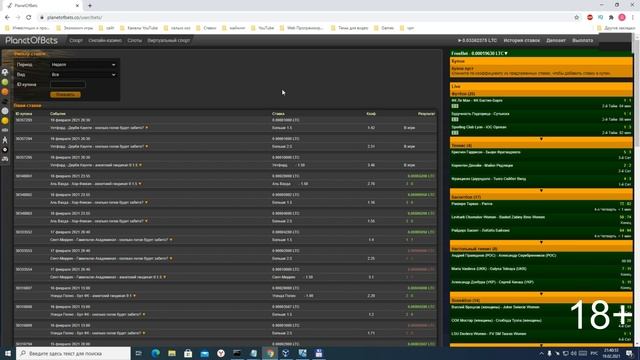The image size is (640, 360).
Task: Open Microsoft Store from the taskbar
Action: point(188,353)
